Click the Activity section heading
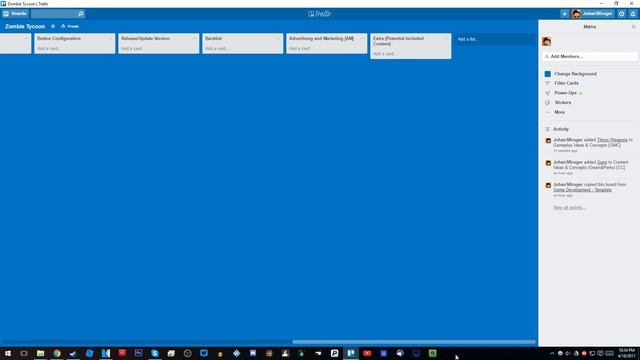The width and height of the screenshot is (640, 360). click(560, 129)
